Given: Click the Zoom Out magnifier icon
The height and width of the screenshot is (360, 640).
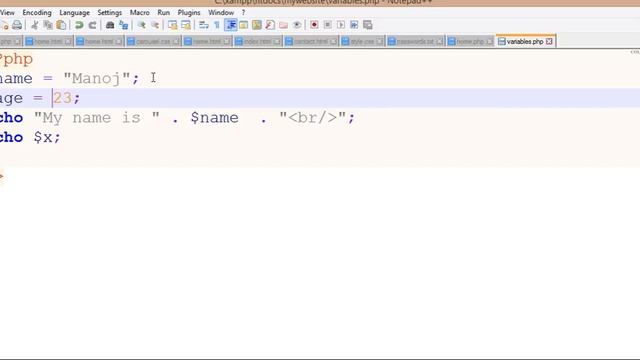Looking at the screenshot, I should (x=155, y=25).
